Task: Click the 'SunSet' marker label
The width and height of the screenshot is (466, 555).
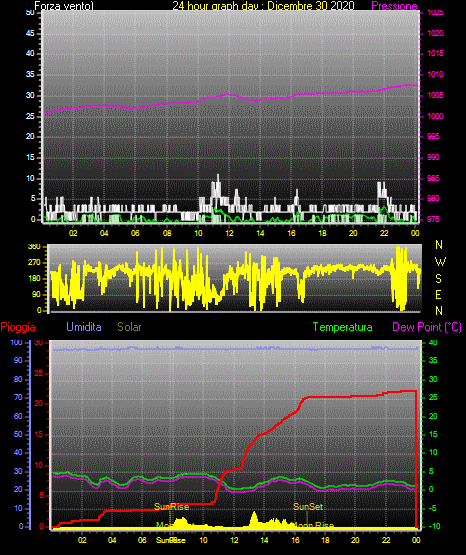Action: coord(308,507)
